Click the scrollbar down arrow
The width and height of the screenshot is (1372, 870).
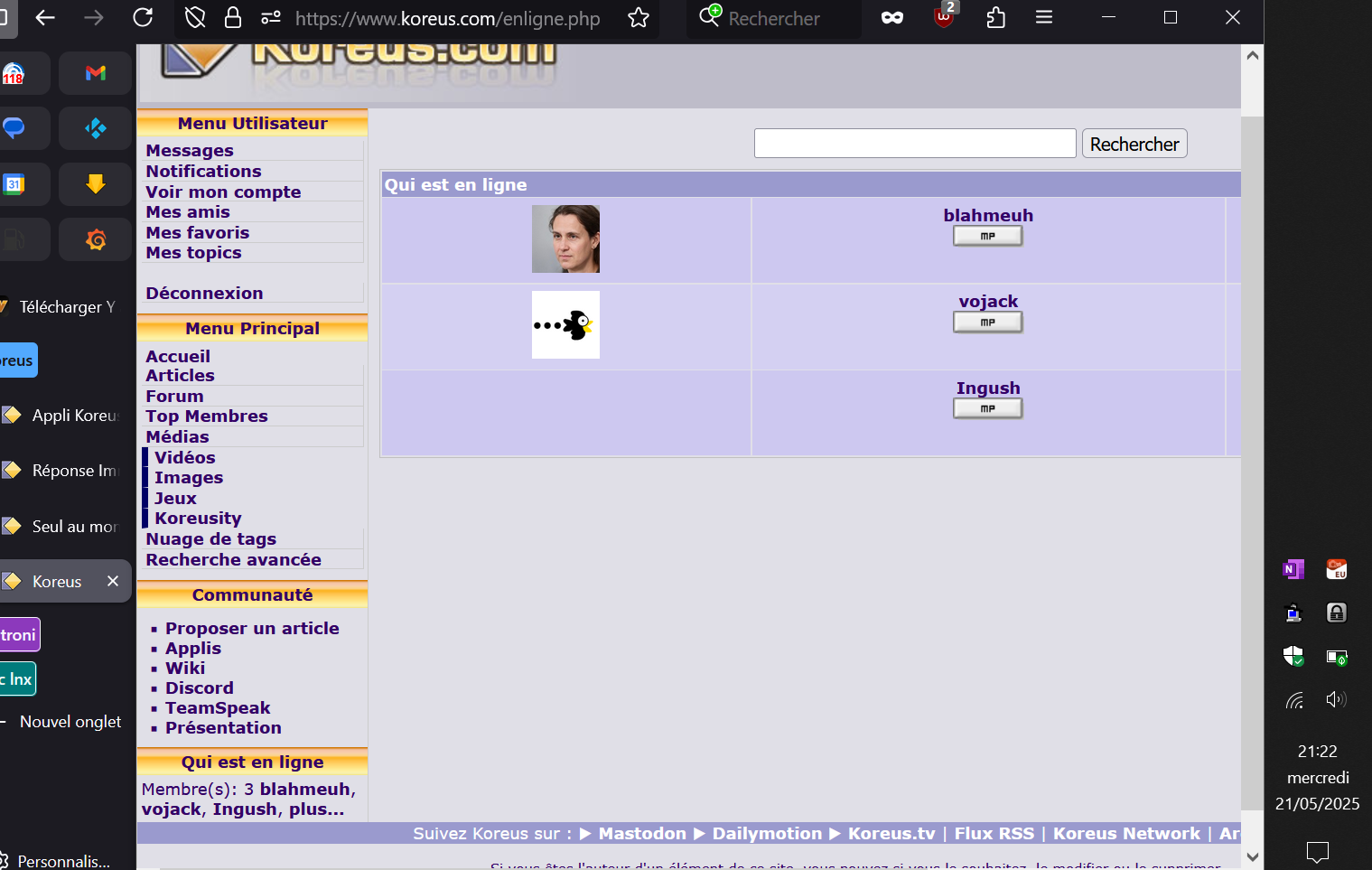pyautogui.click(x=1252, y=856)
